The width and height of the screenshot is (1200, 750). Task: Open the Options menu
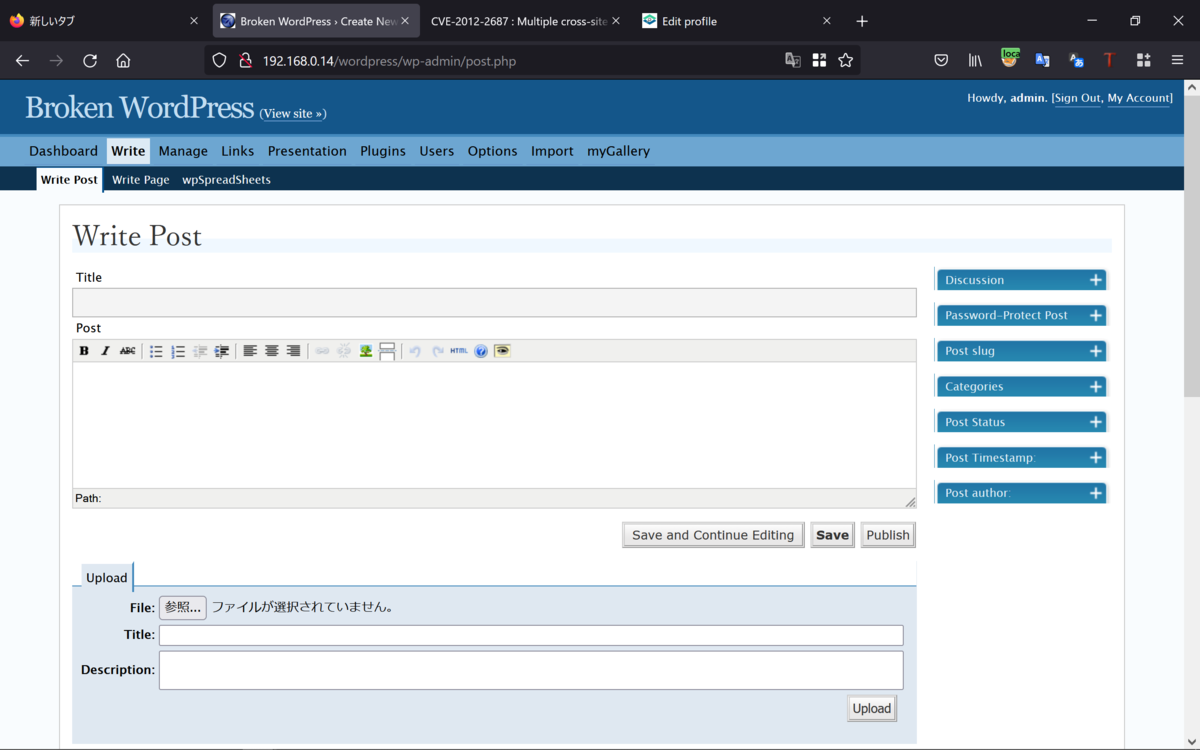point(492,151)
